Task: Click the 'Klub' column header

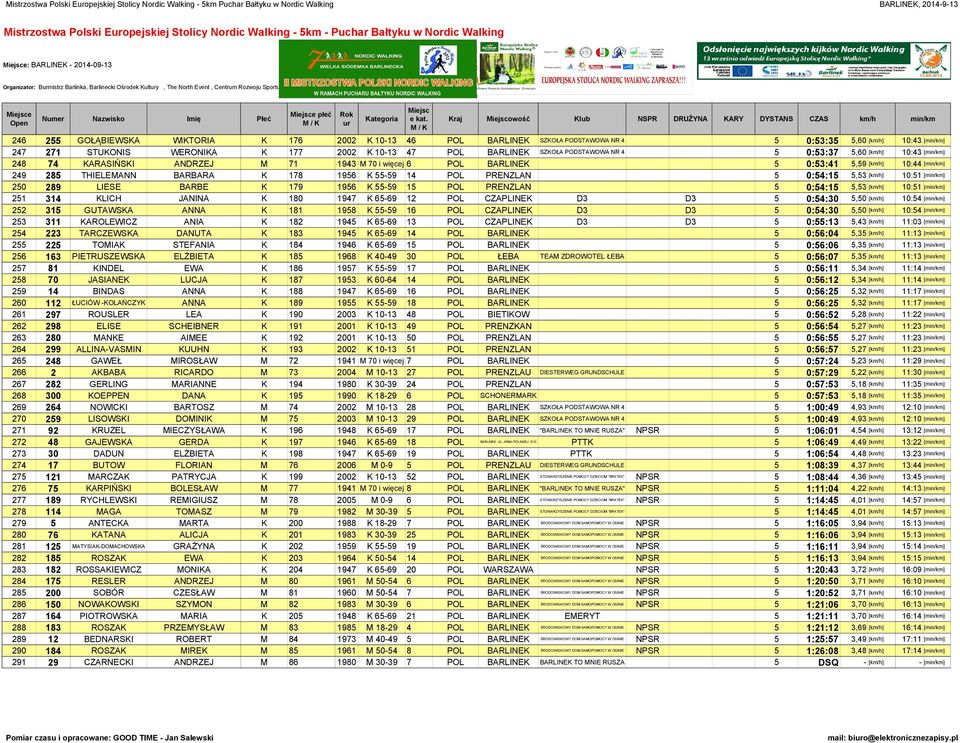Action: (582, 119)
